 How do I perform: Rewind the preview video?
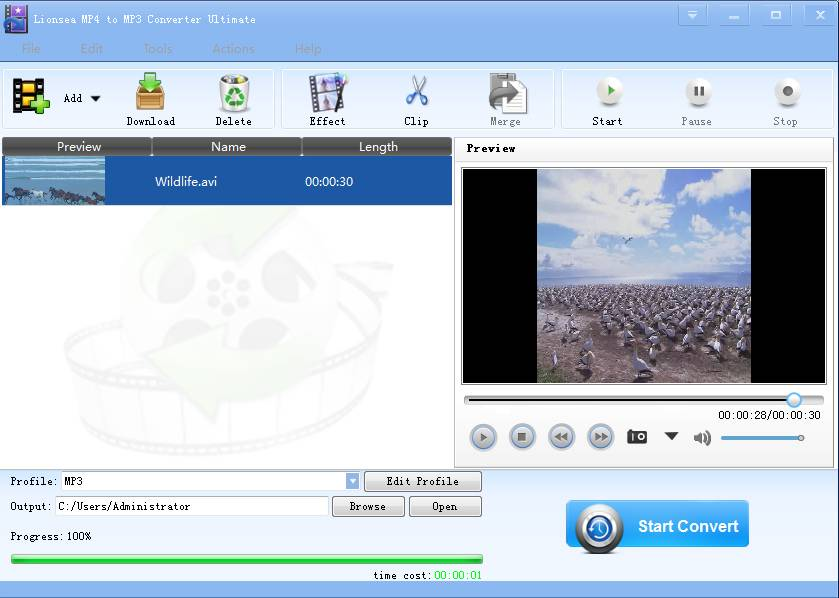click(561, 437)
